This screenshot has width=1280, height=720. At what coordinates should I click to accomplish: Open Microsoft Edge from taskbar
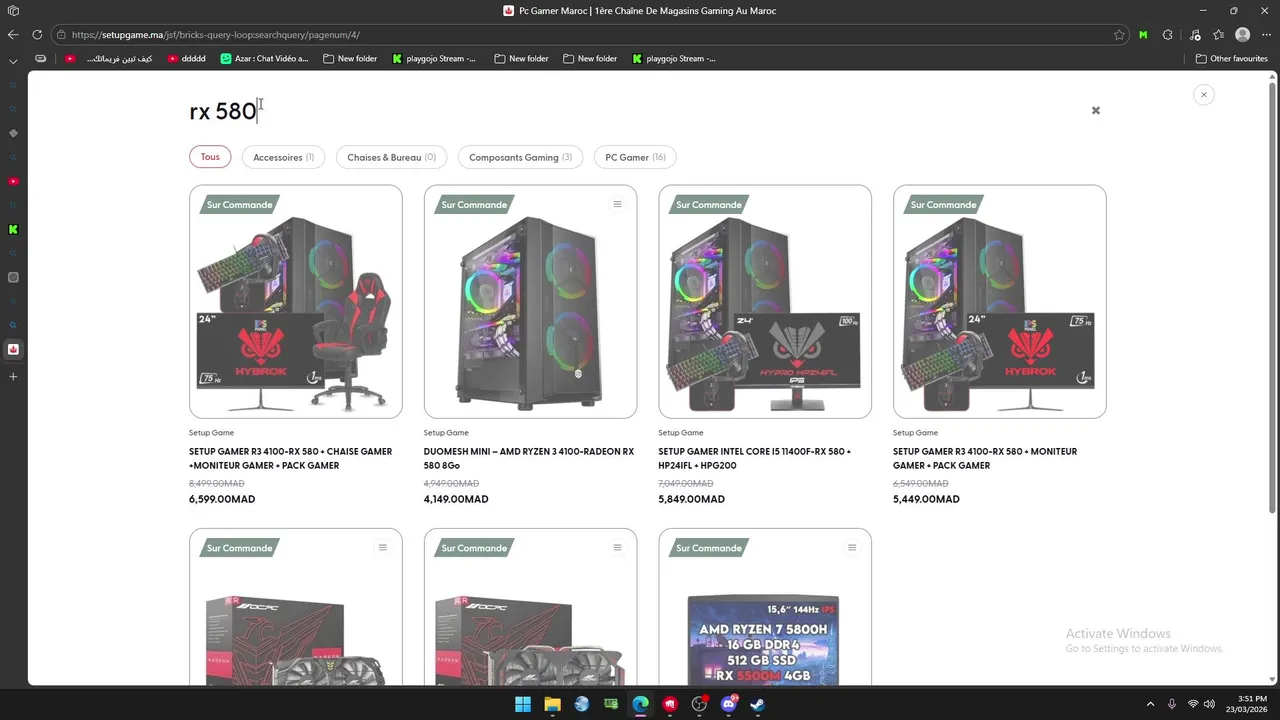click(x=640, y=704)
